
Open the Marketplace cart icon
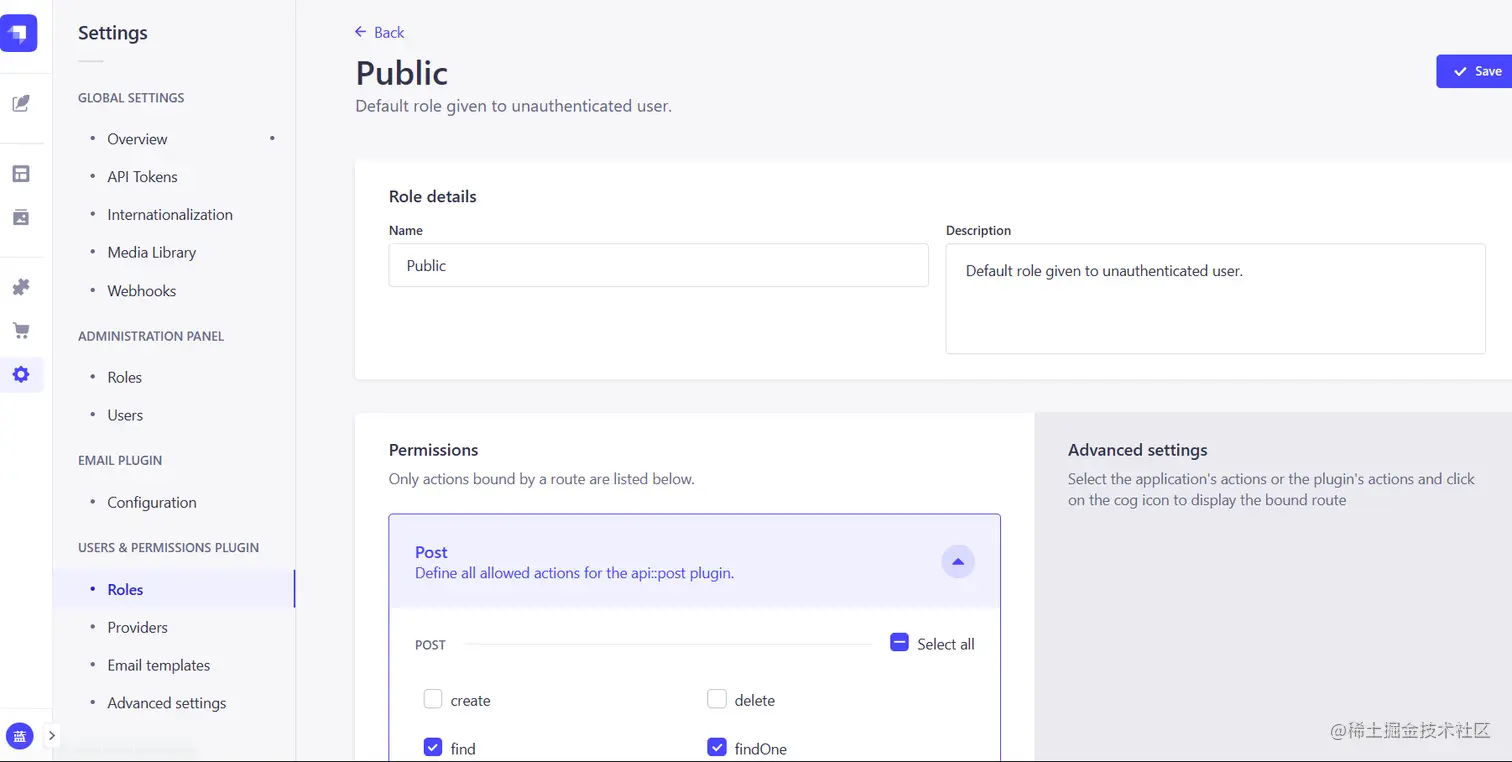[20, 330]
